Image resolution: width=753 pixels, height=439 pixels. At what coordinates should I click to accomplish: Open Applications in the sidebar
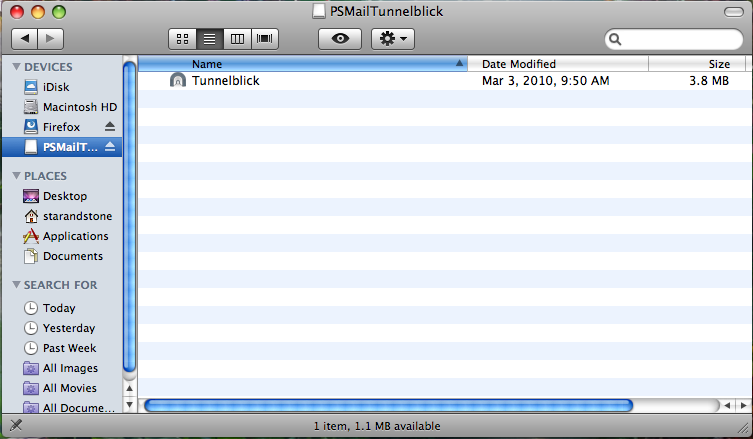(x=61, y=236)
